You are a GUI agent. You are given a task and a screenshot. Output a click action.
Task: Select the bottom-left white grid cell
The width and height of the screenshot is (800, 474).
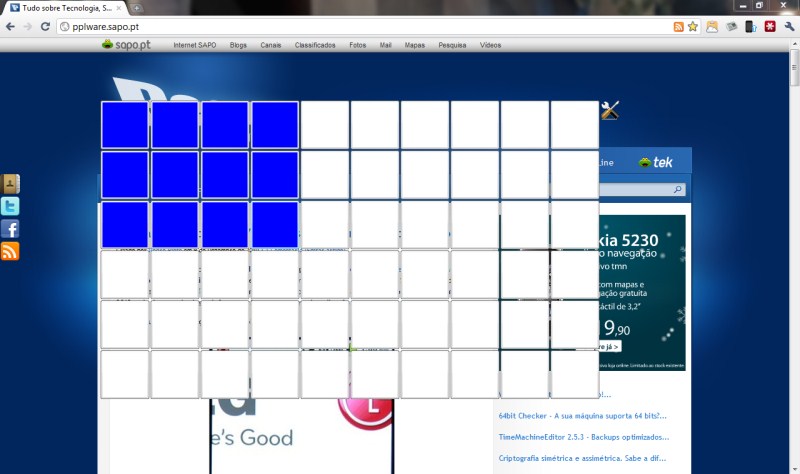[x=124, y=375]
